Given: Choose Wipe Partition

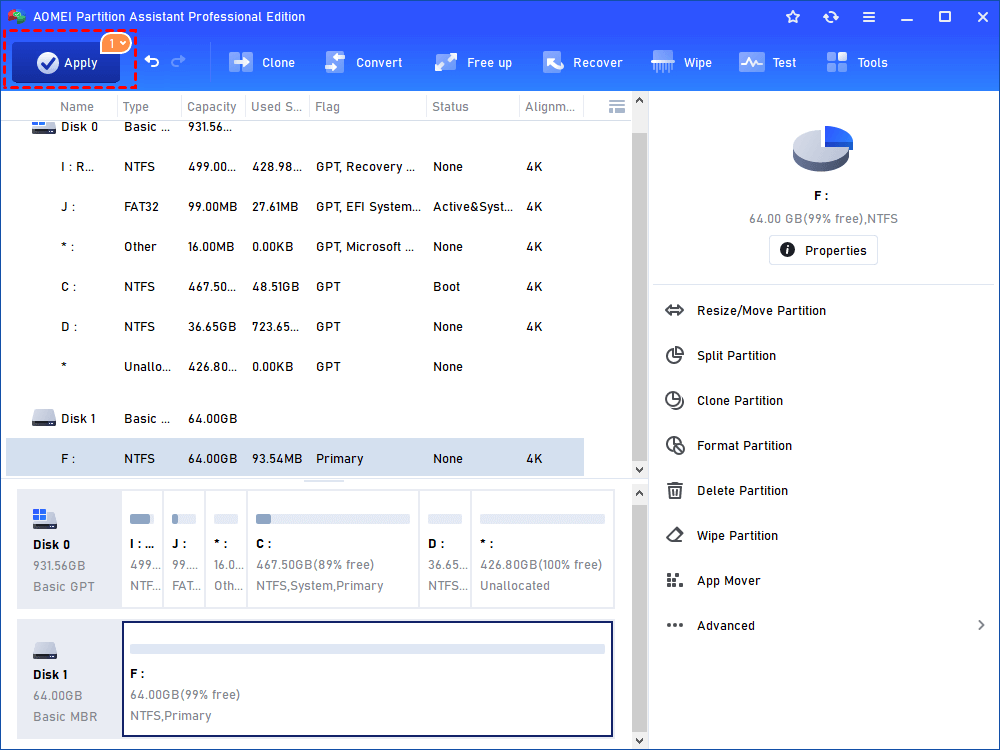Looking at the screenshot, I should point(737,536).
